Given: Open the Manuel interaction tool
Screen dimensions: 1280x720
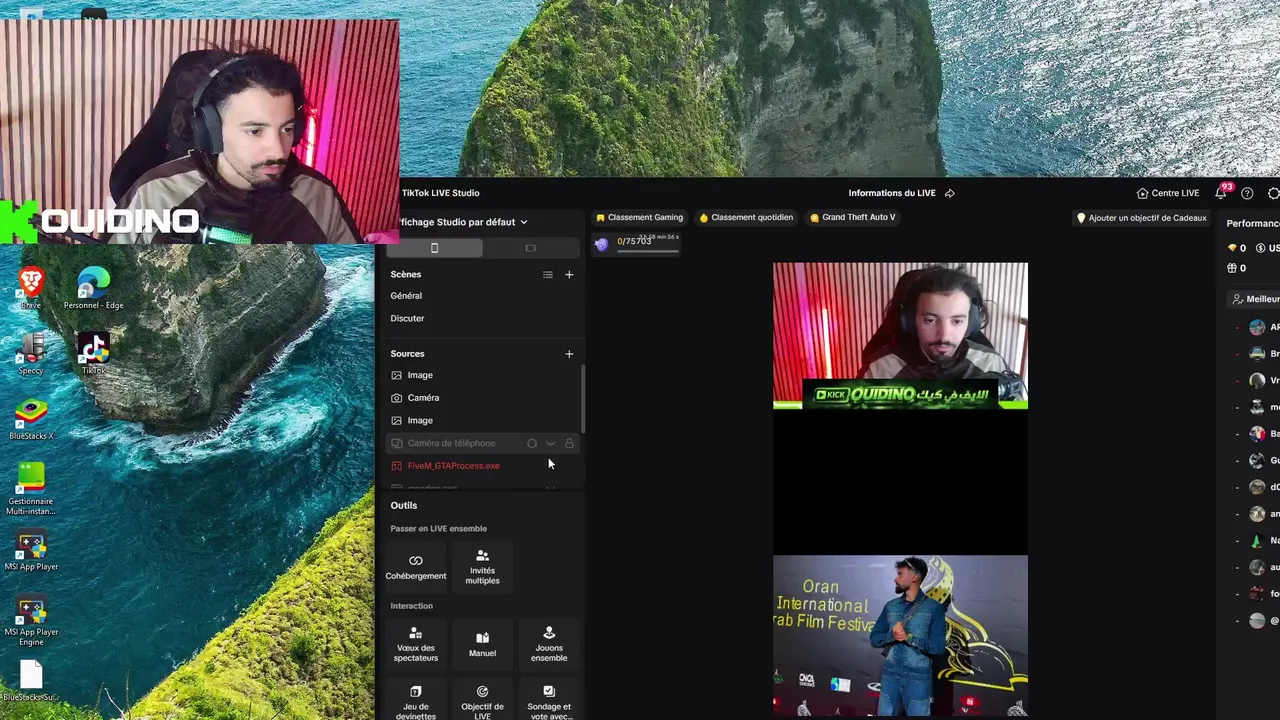Looking at the screenshot, I should 482,644.
